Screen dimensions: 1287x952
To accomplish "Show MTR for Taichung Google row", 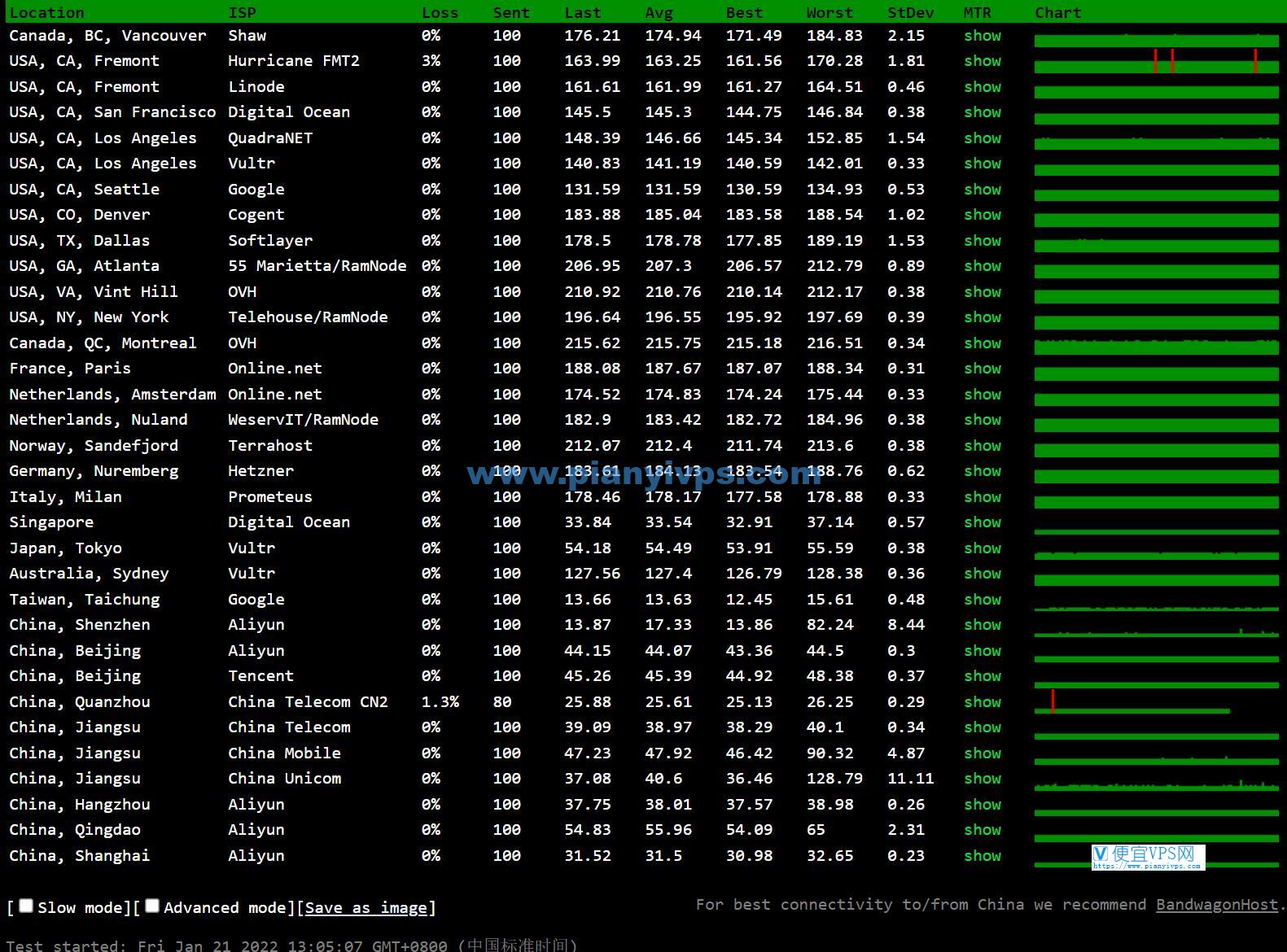I will coord(983,599).
